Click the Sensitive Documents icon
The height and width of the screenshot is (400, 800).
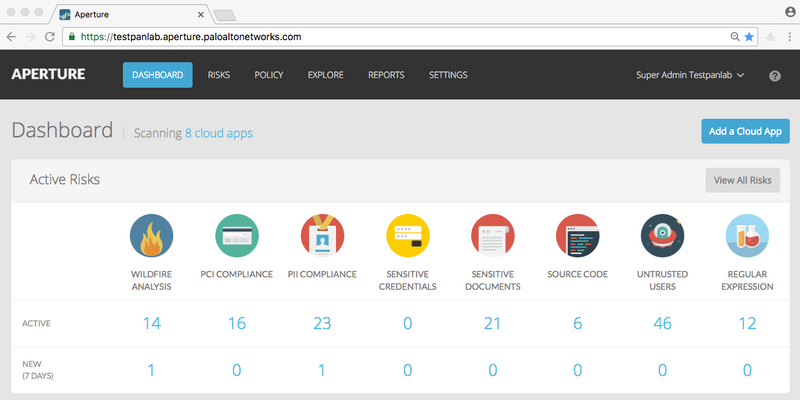coord(493,236)
